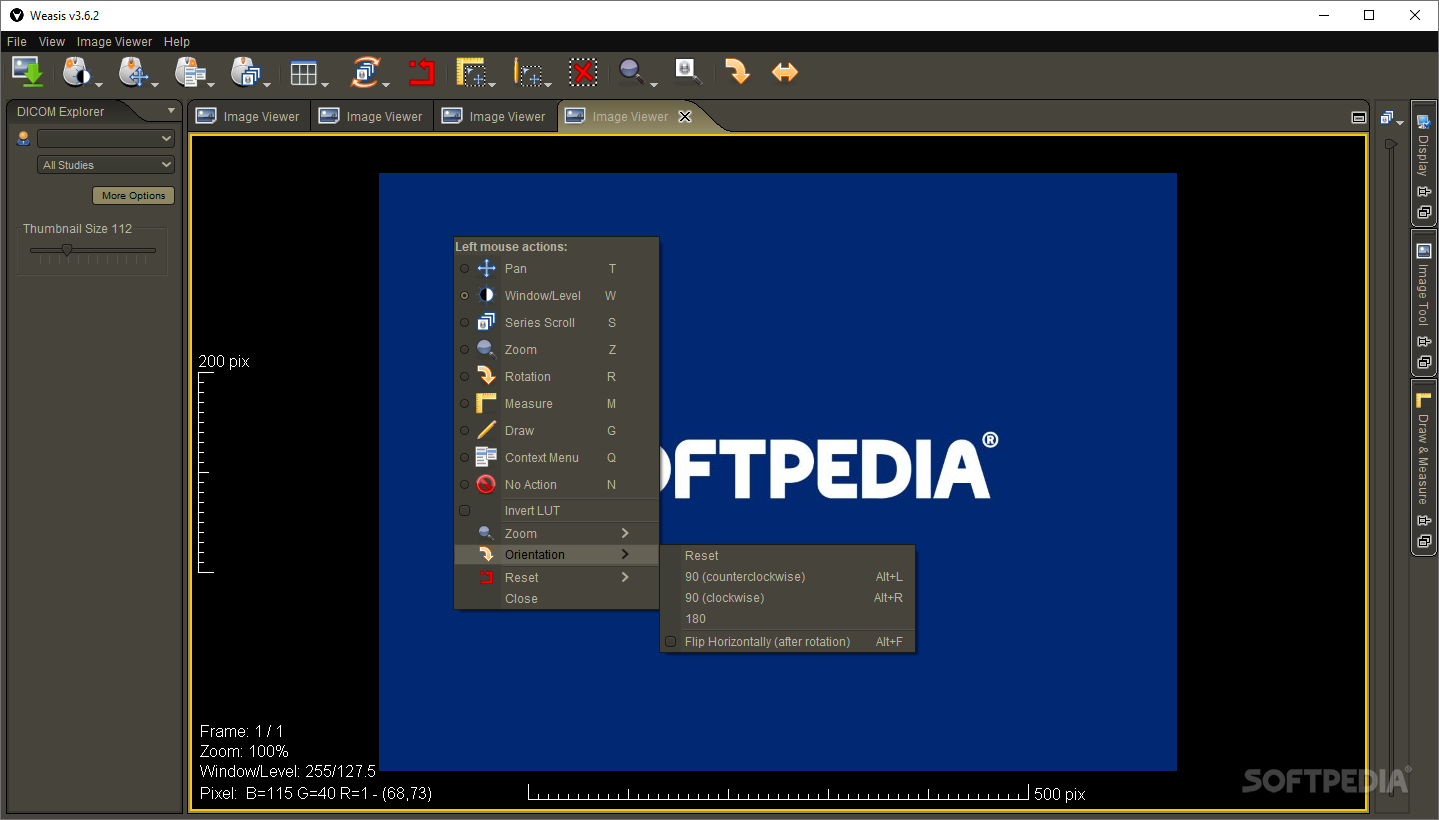The width and height of the screenshot is (1439, 820).
Task: Click the delete selected graphics red X icon
Action: 583,72
